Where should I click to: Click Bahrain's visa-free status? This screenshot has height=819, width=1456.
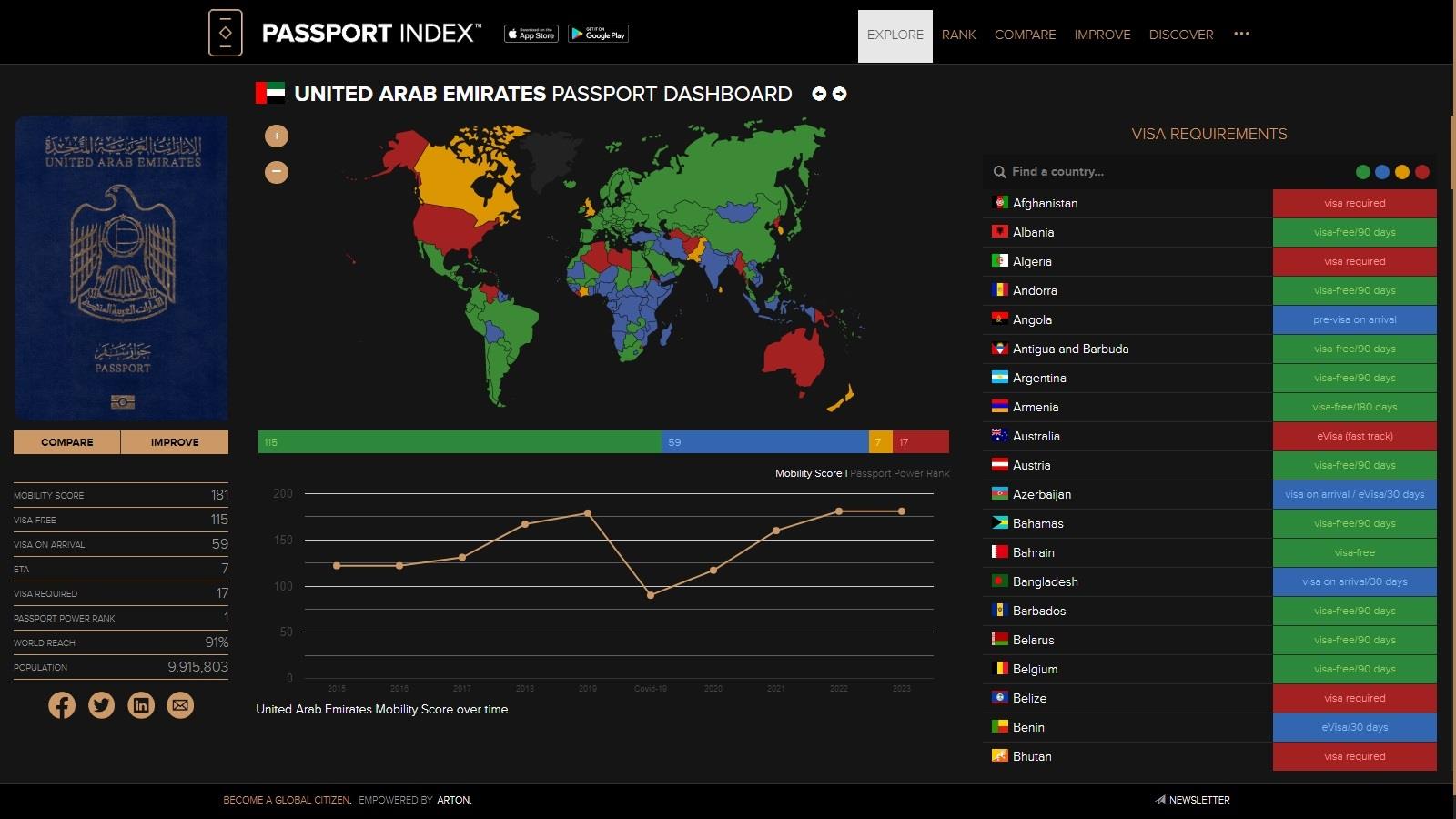tap(1354, 552)
